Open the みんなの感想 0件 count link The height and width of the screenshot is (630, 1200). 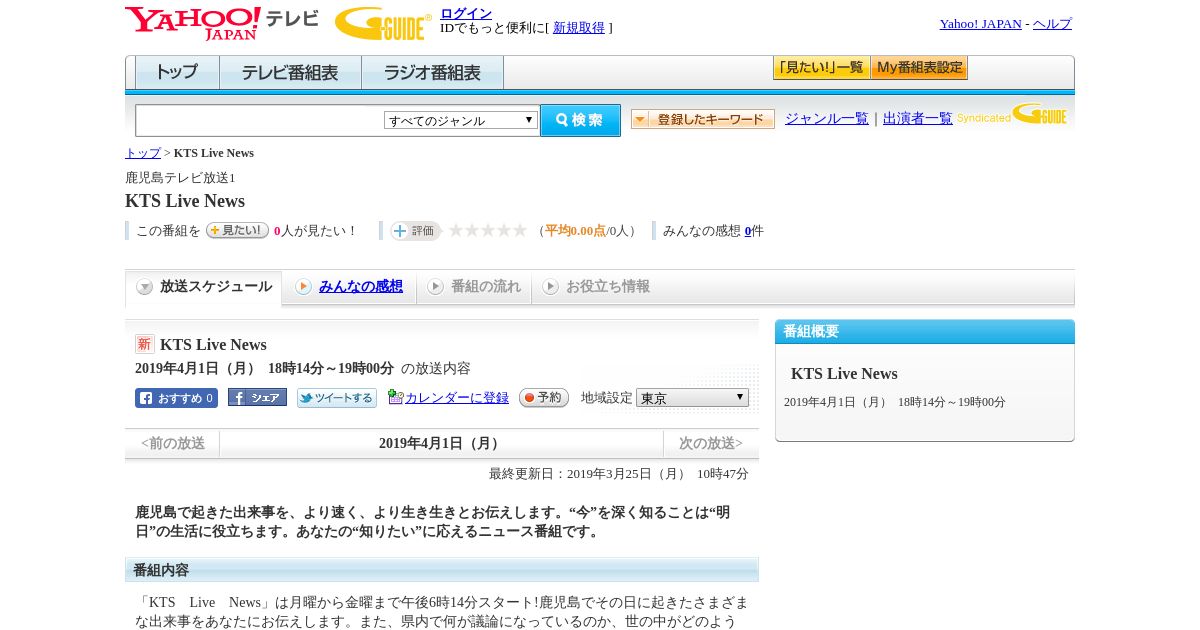(748, 231)
